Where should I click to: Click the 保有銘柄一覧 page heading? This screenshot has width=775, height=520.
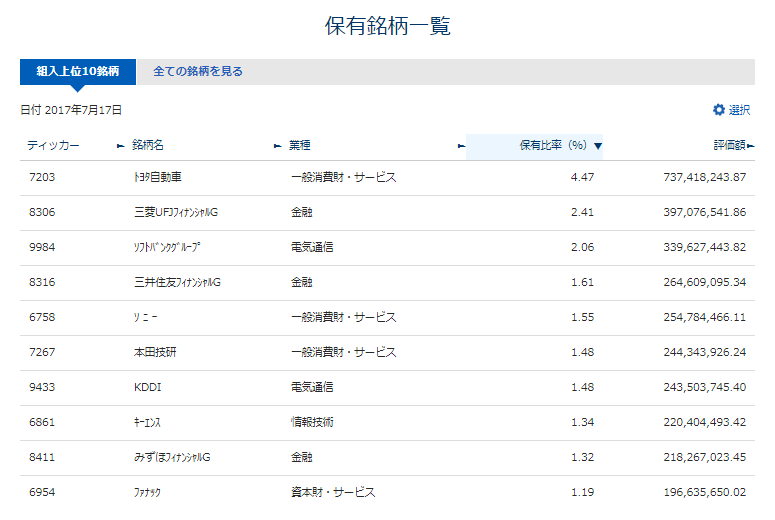click(x=388, y=26)
